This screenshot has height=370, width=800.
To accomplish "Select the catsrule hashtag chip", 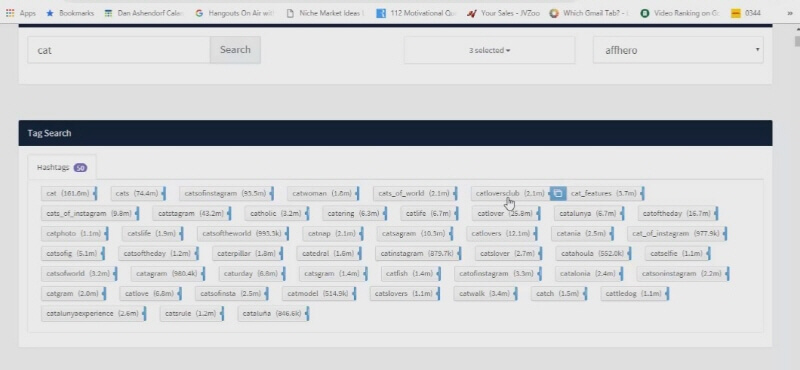I will (x=192, y=313).
